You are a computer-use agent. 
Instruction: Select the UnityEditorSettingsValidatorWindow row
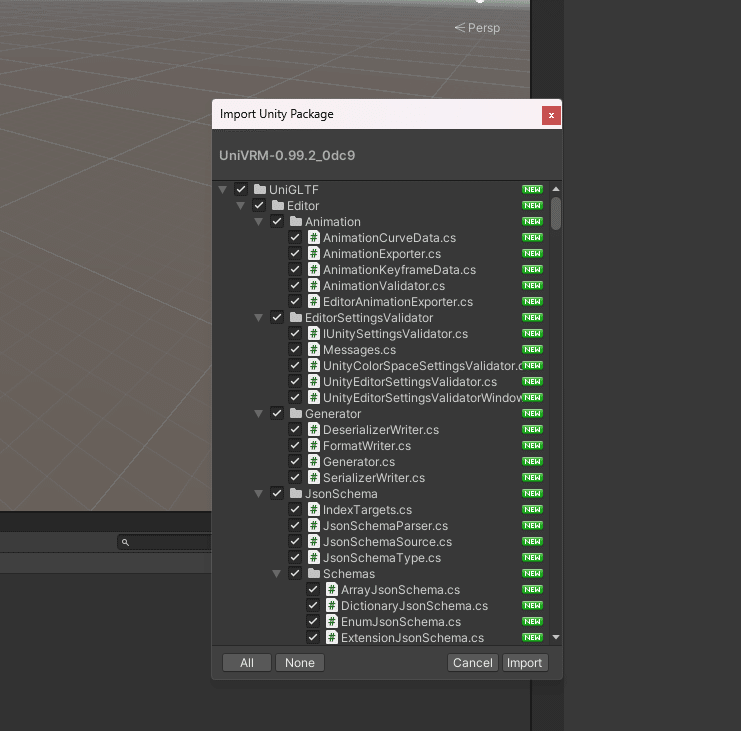[x=382, y=397]
